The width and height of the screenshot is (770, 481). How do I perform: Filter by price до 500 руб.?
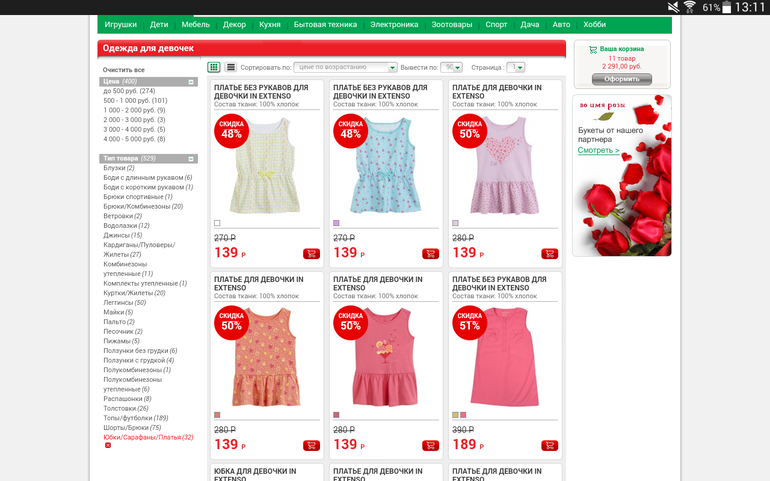(x=129, y=91)
